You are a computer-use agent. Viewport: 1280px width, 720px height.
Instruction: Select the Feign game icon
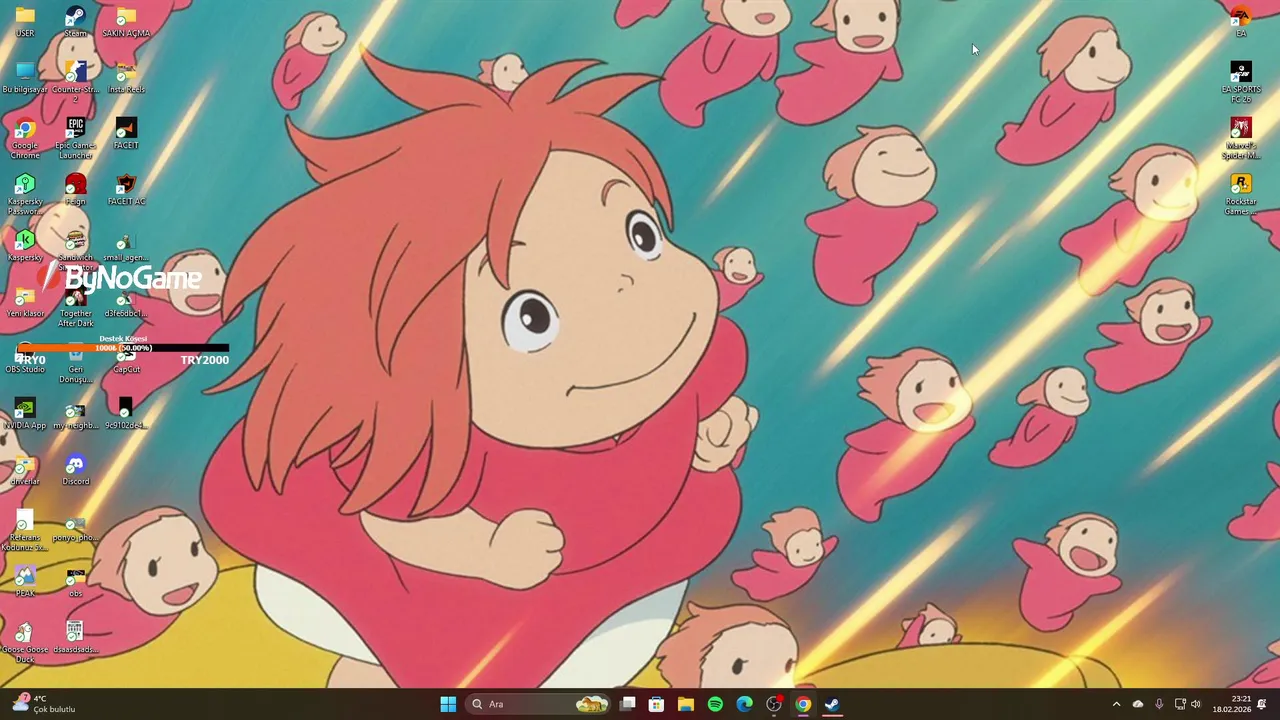pyautogui.click(x=75, y=190)
